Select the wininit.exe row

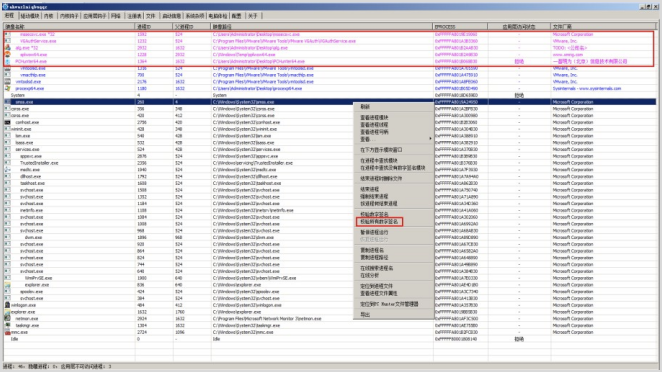tap(330, 129)
